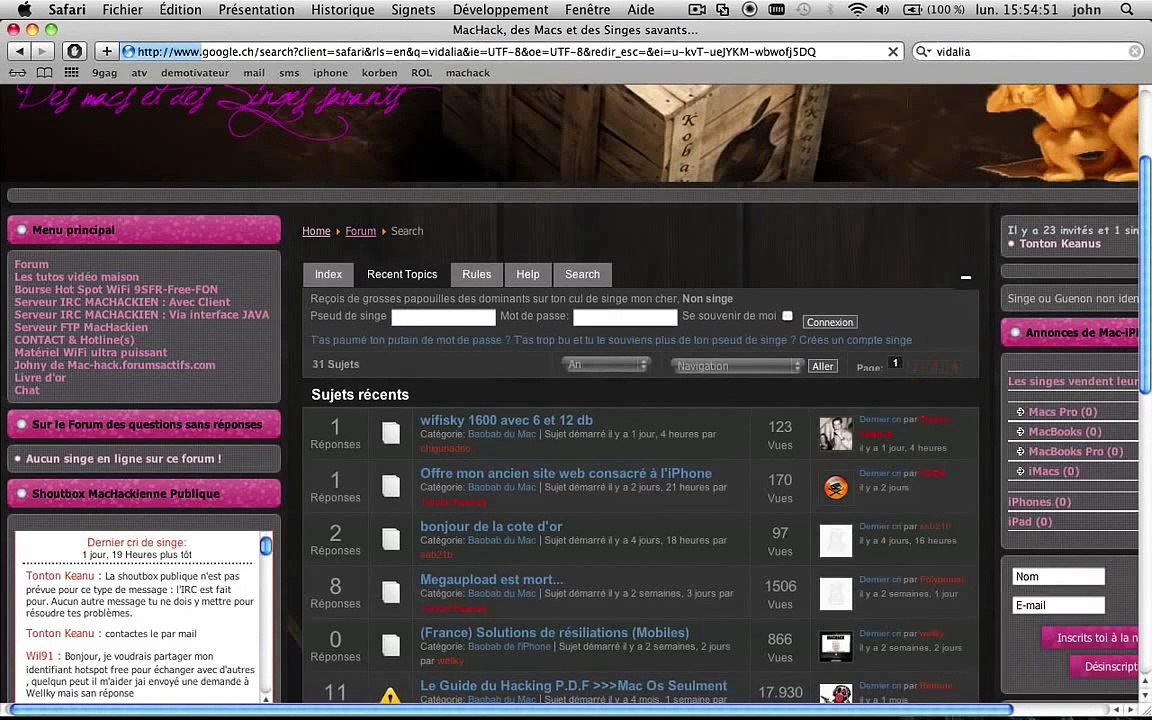Screen dimensions: 1152x720
Task: Click the avatar thumbnail on the wifisky 1600 row
Action: 835,433
